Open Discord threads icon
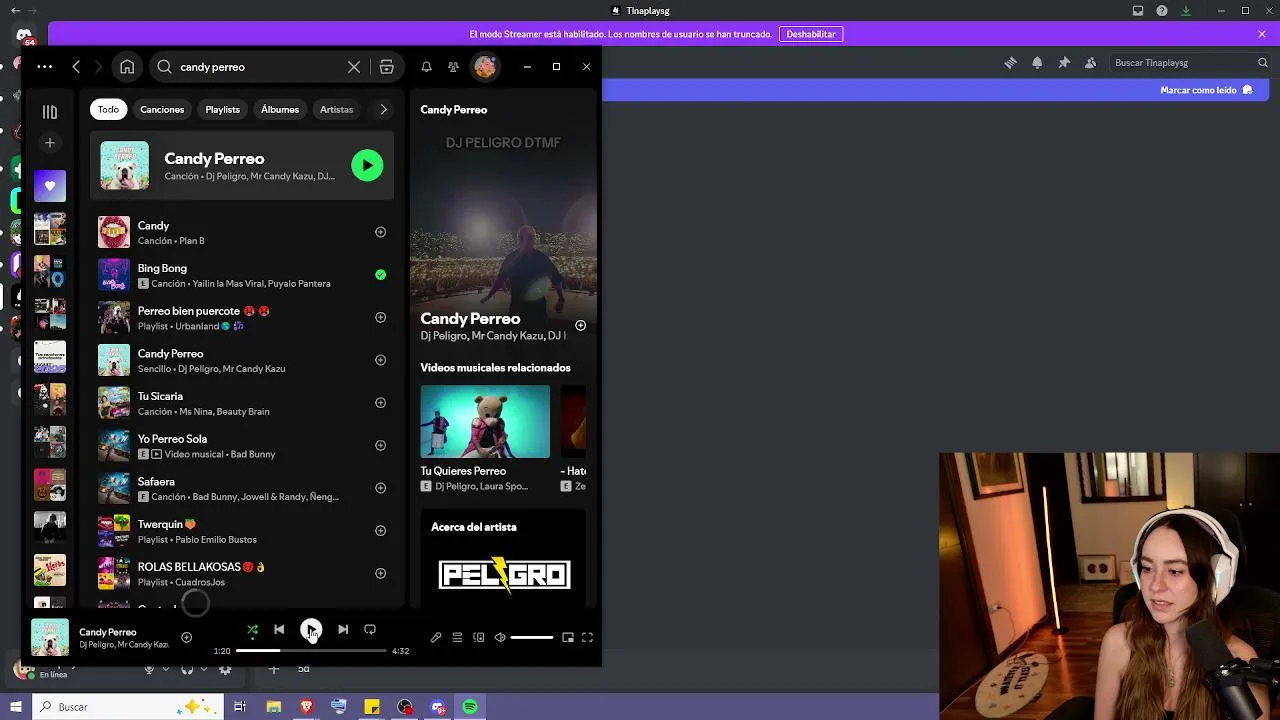 point(1010,62)
